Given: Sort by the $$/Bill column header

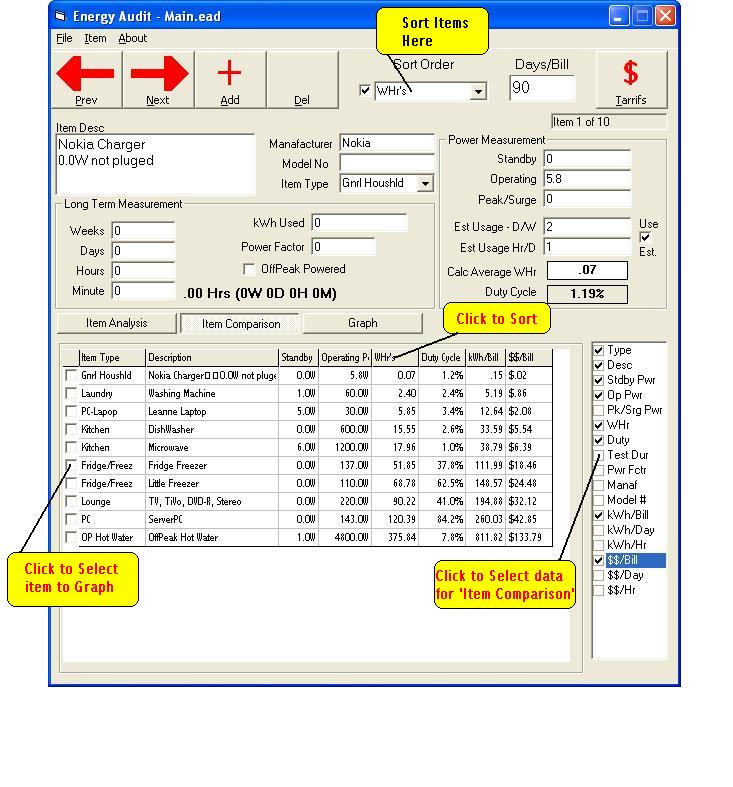Looking at the screenshot, I should (529, 357).
